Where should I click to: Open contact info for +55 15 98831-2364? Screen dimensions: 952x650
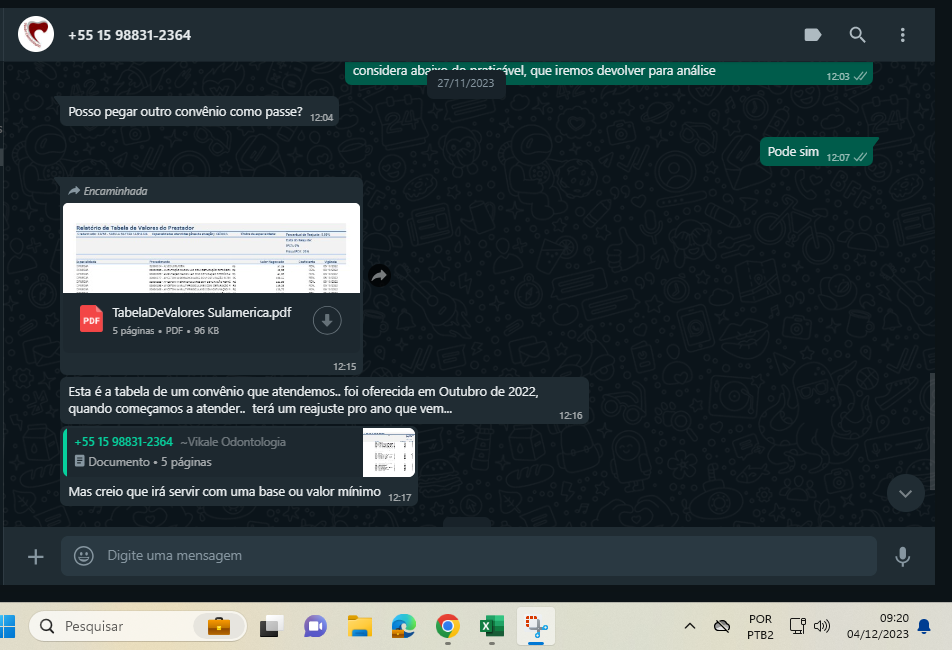point(129,35)
